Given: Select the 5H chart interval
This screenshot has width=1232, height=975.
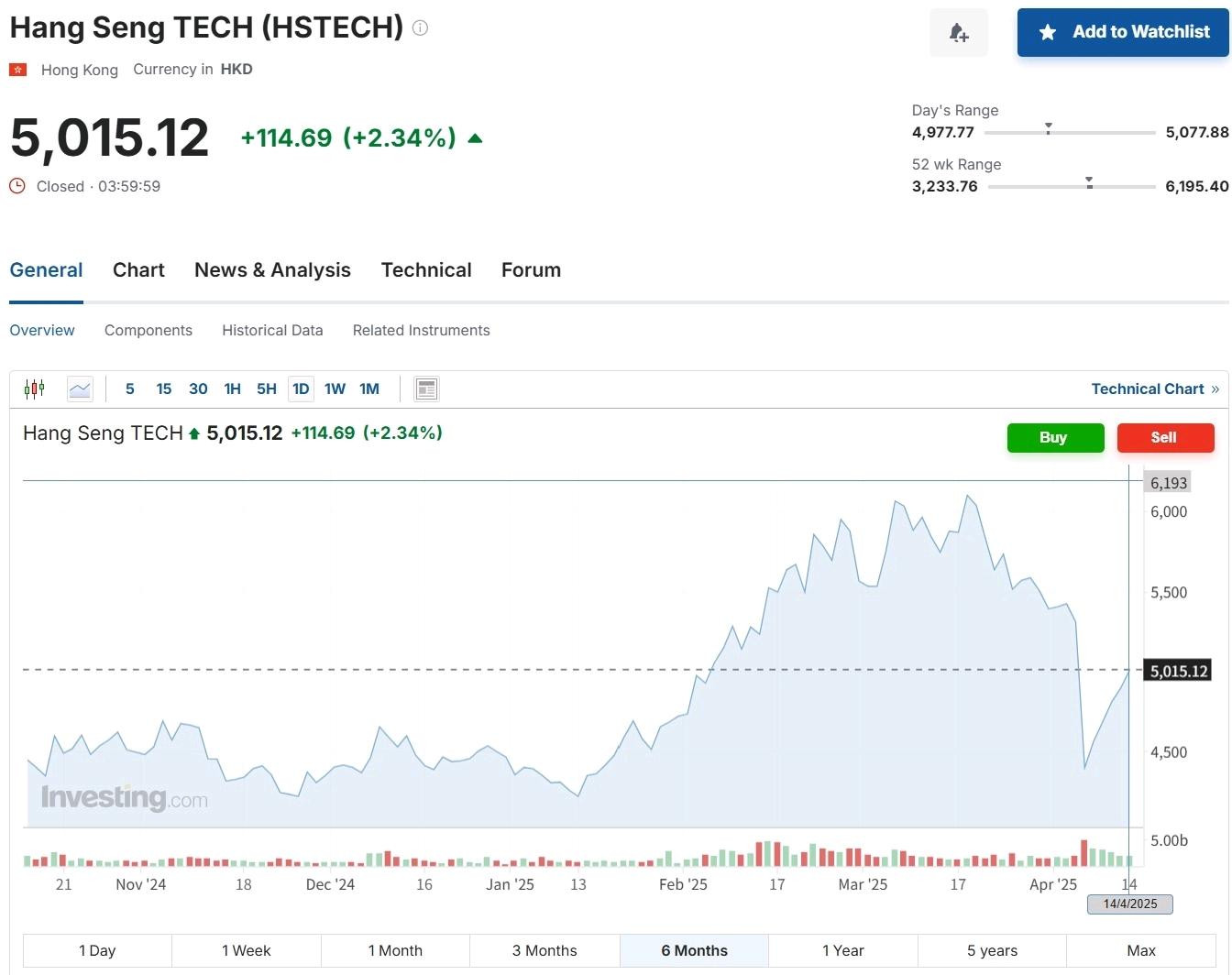Looking at the screenshot, I should pos(267,389).
